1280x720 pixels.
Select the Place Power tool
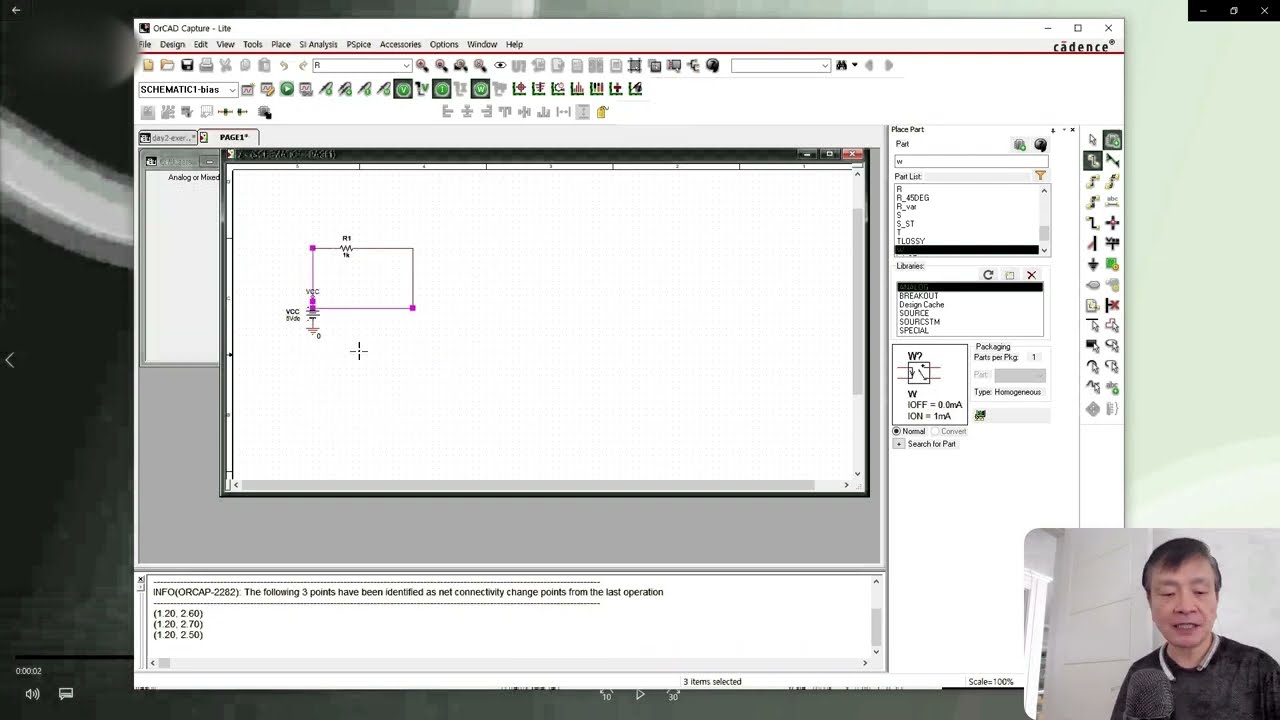pyautogui.click(x=1112, y=243)
